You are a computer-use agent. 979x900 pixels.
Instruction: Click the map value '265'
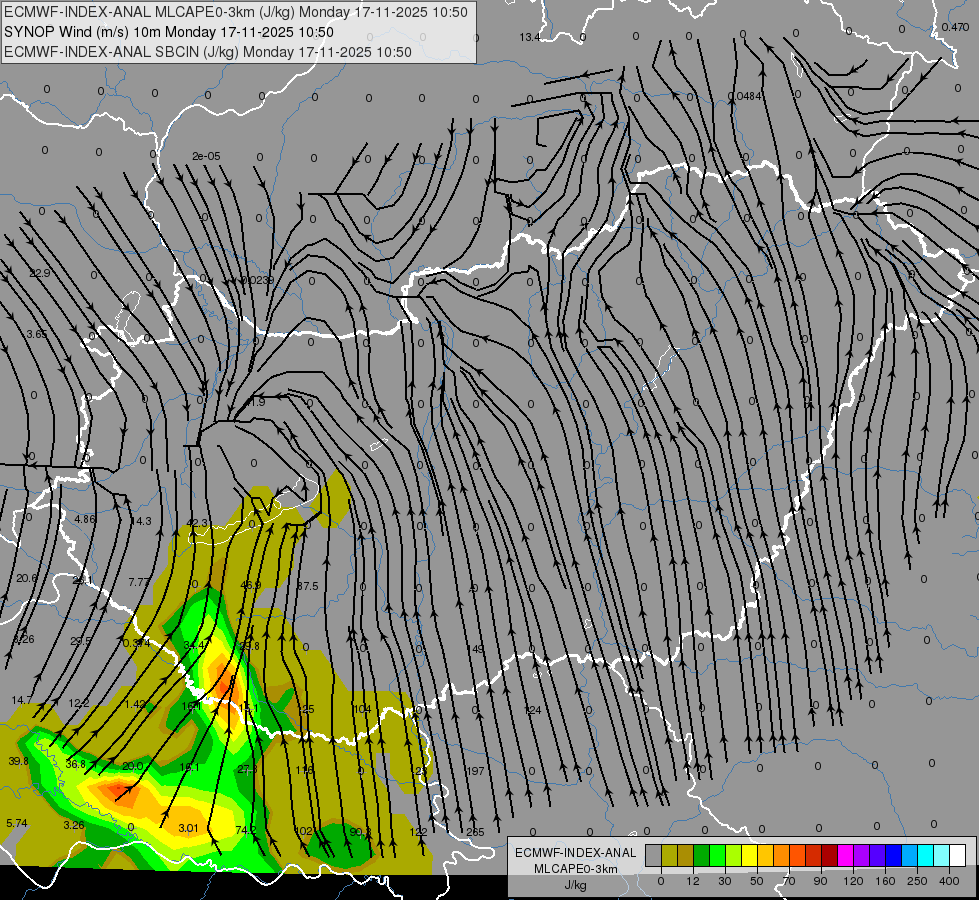point(475,832)
